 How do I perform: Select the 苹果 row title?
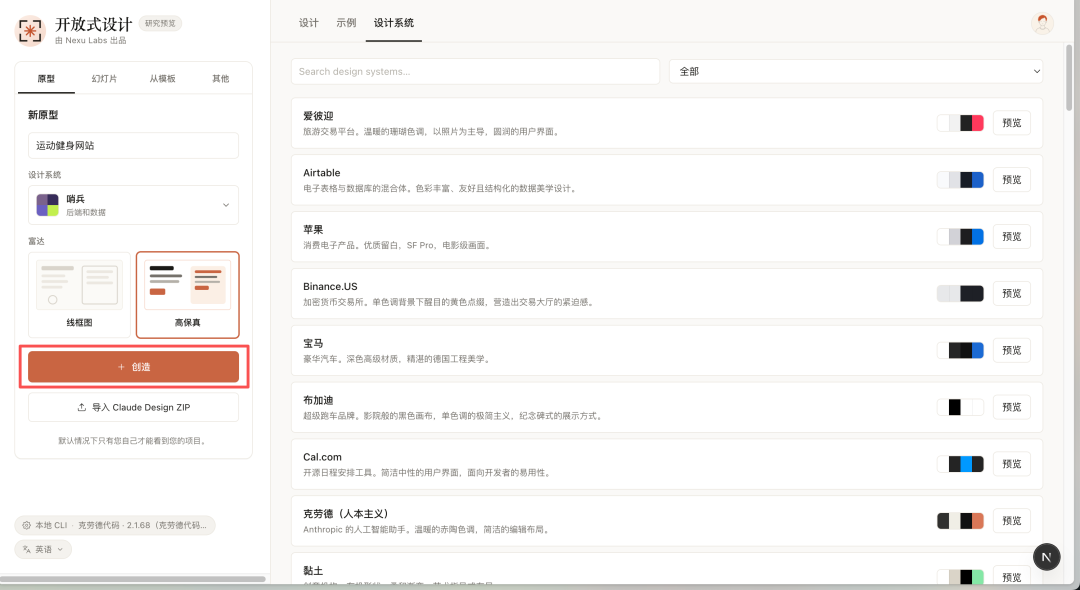click(x=313, y=230)
